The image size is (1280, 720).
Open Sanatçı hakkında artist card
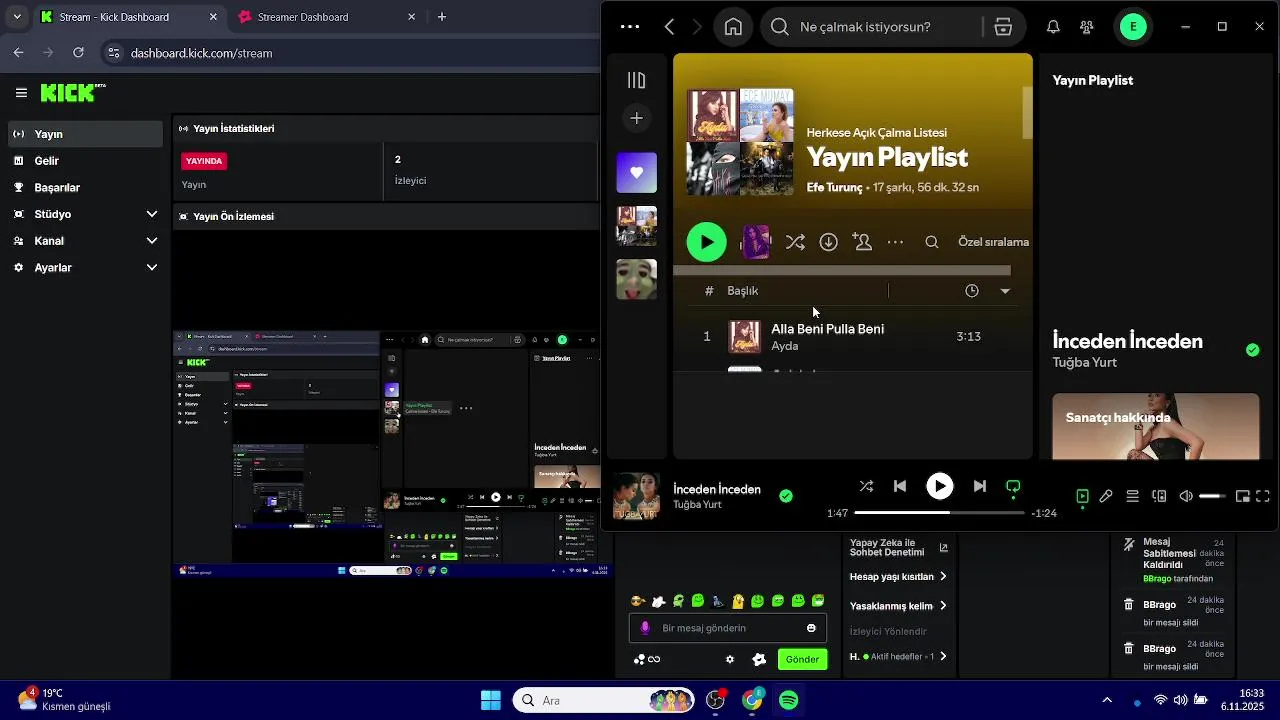[1156, 426]
